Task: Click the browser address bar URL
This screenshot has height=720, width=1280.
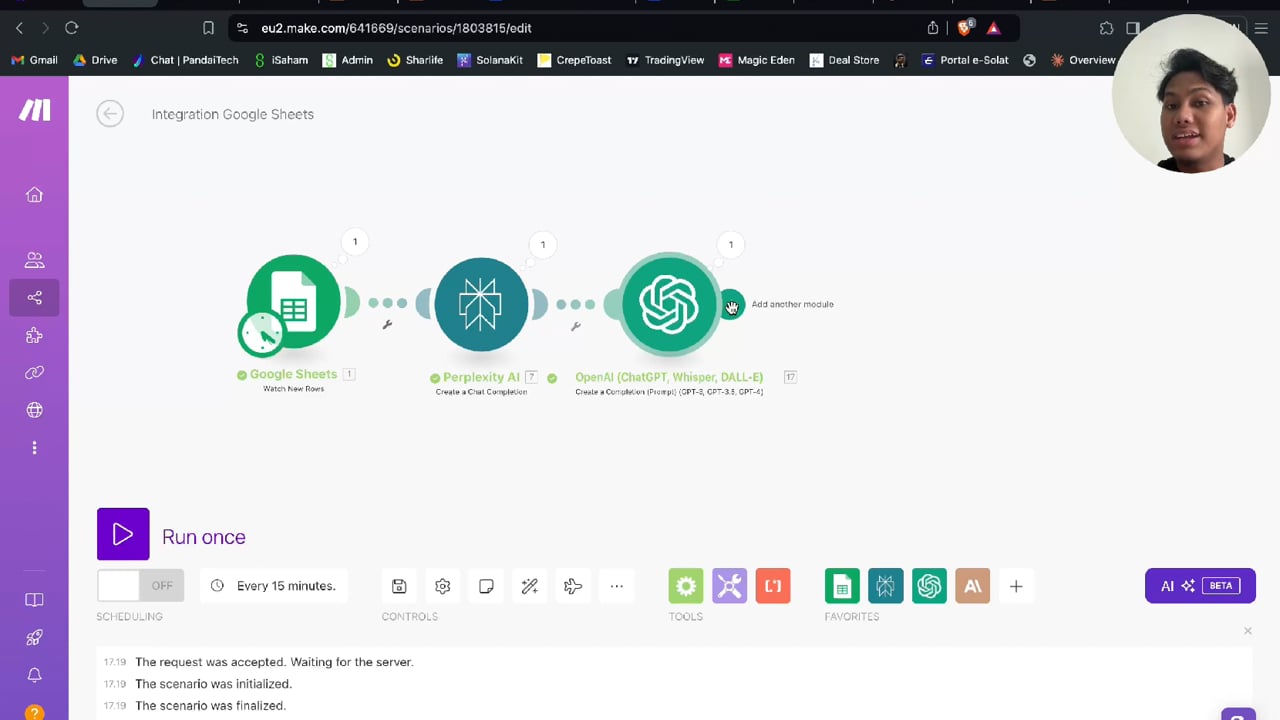Action: (396, 28)
